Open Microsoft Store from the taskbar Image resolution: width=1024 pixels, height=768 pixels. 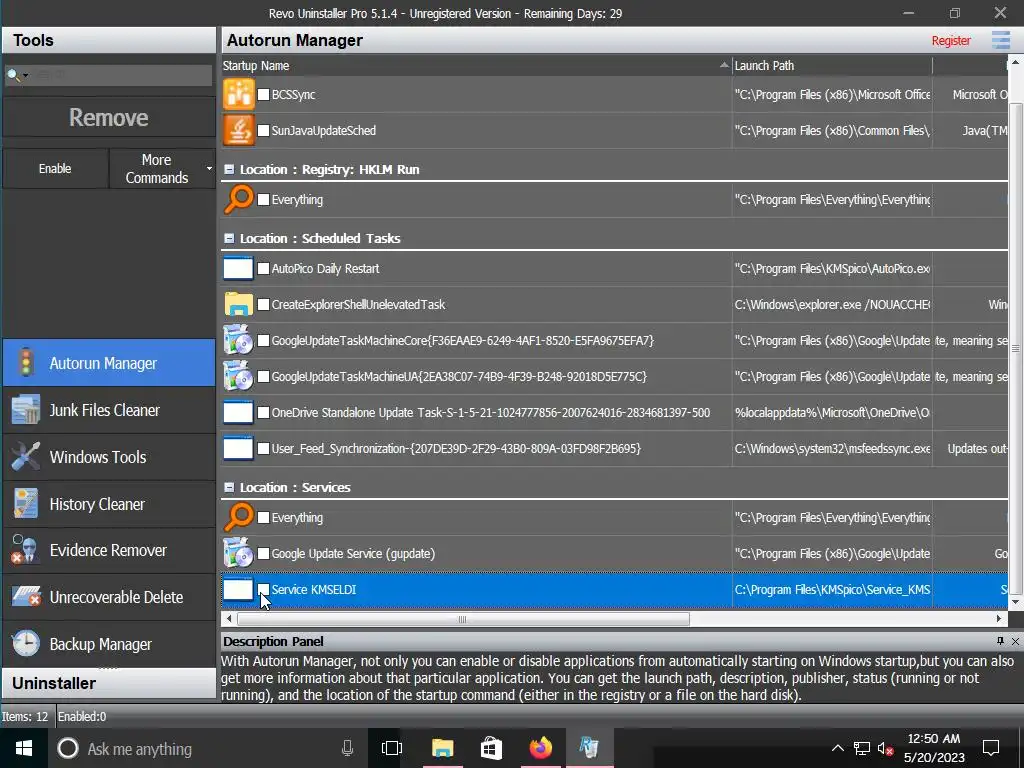[x=491, y=748]
